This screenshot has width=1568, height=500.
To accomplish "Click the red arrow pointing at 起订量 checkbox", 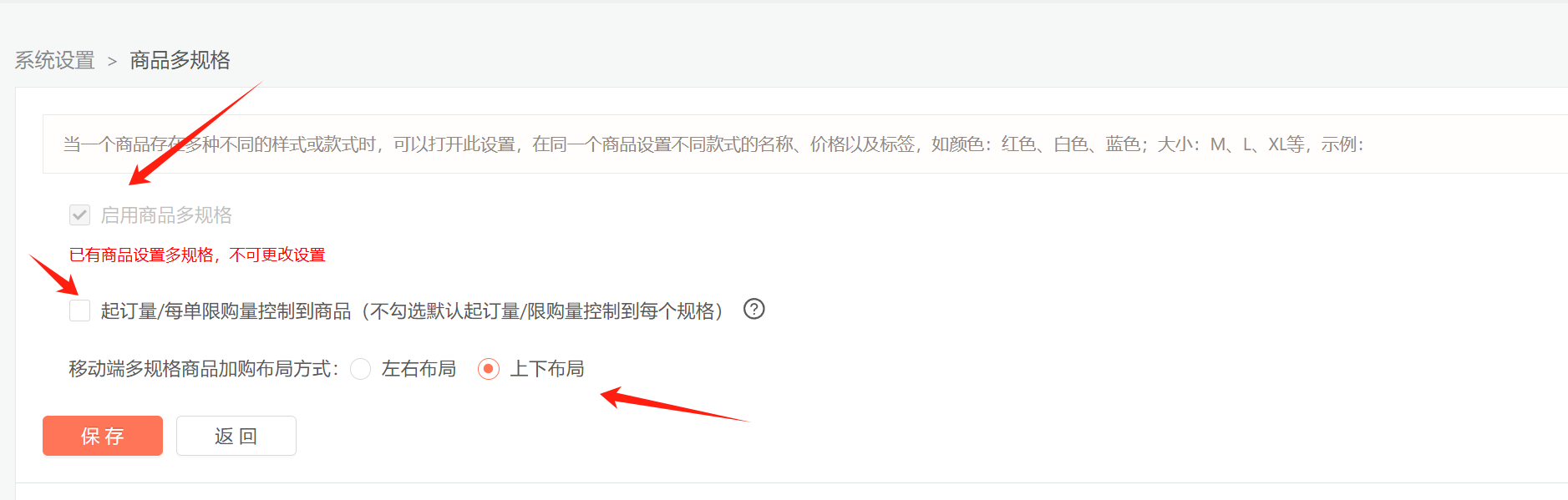I will click(x=53, y=275).
